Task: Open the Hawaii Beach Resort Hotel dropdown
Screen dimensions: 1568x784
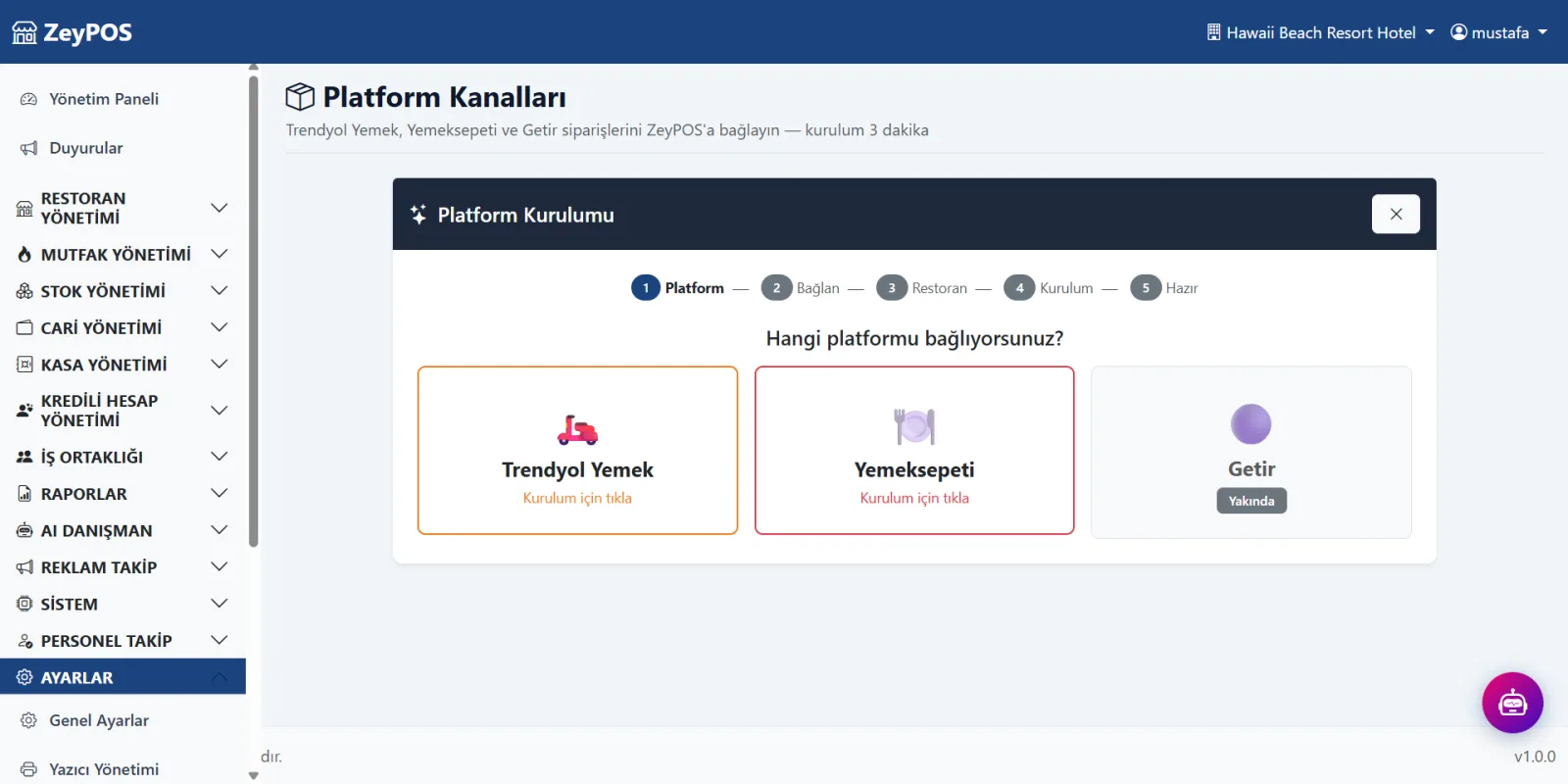Action: (1320, 32)
